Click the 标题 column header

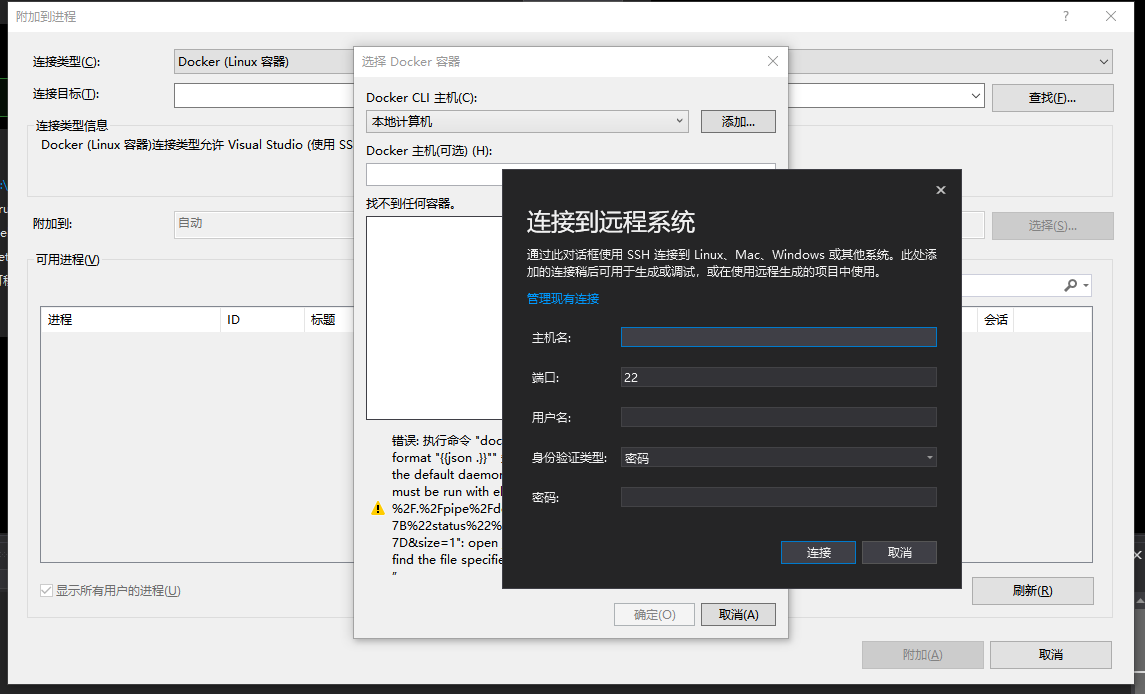[x=329, y=319]
